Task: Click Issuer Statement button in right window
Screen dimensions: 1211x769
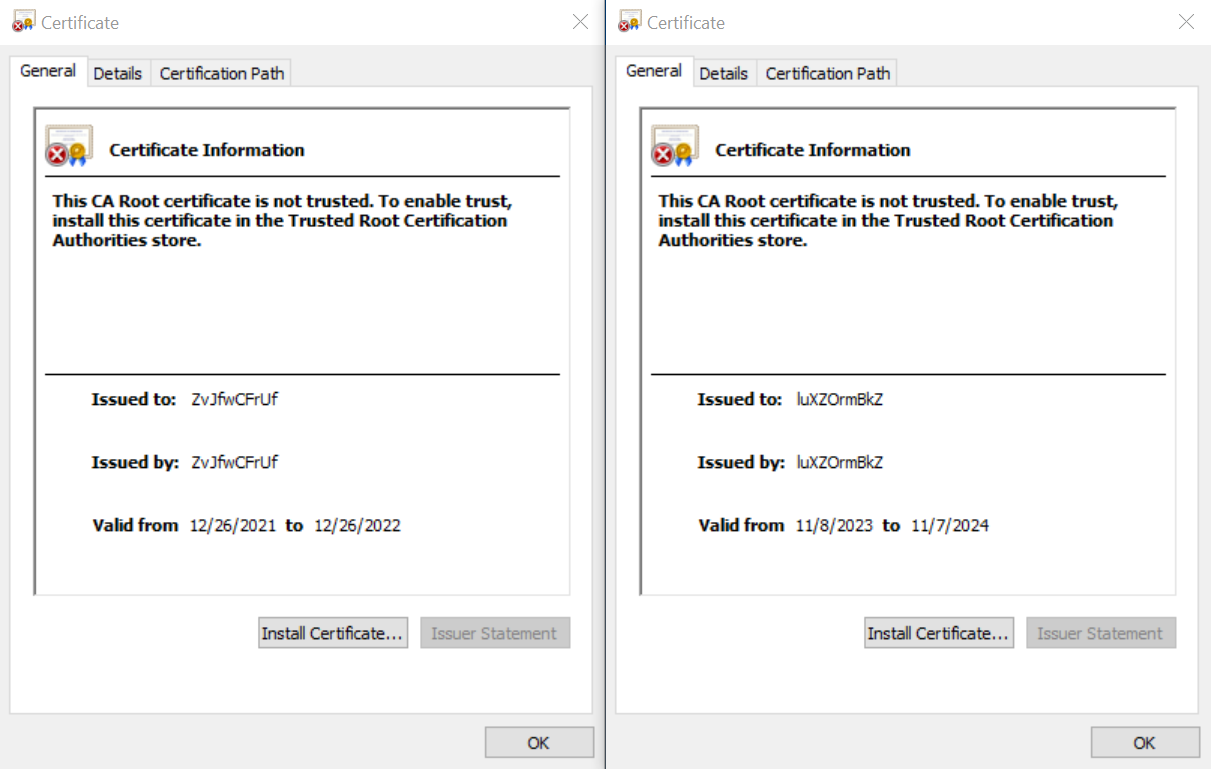Action: (1101, 633)
